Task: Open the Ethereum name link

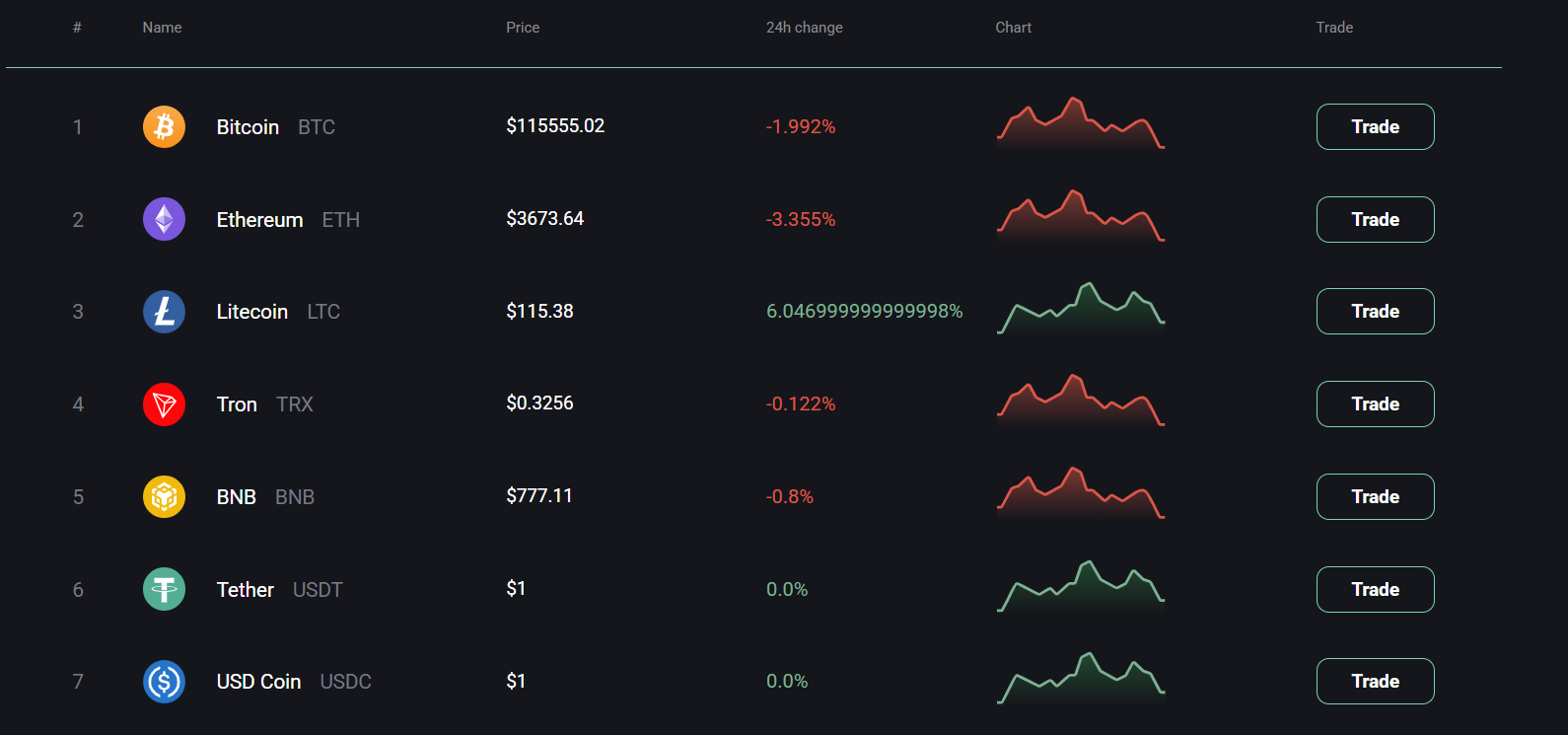Action: pos(259,220)
